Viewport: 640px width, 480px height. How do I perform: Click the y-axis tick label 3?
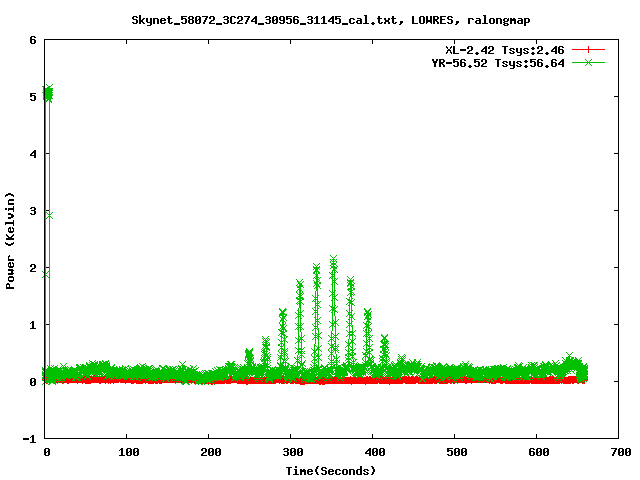pos(33,211)
